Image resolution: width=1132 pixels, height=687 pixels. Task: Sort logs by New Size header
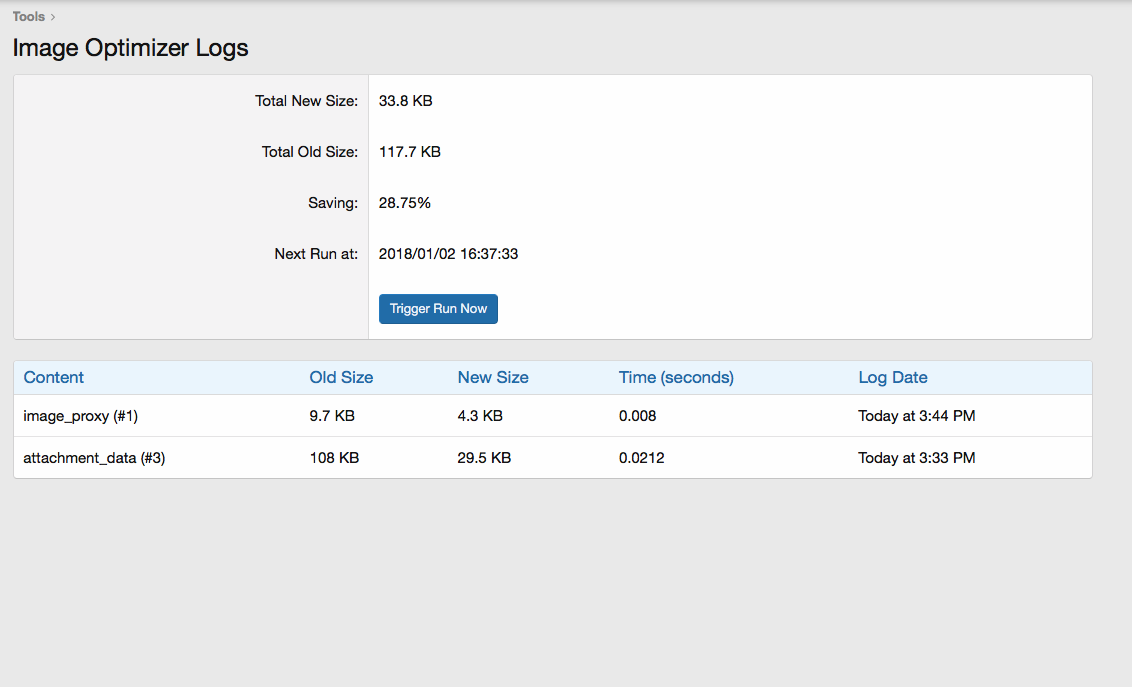pyautogui.click(x=493, y=377)
